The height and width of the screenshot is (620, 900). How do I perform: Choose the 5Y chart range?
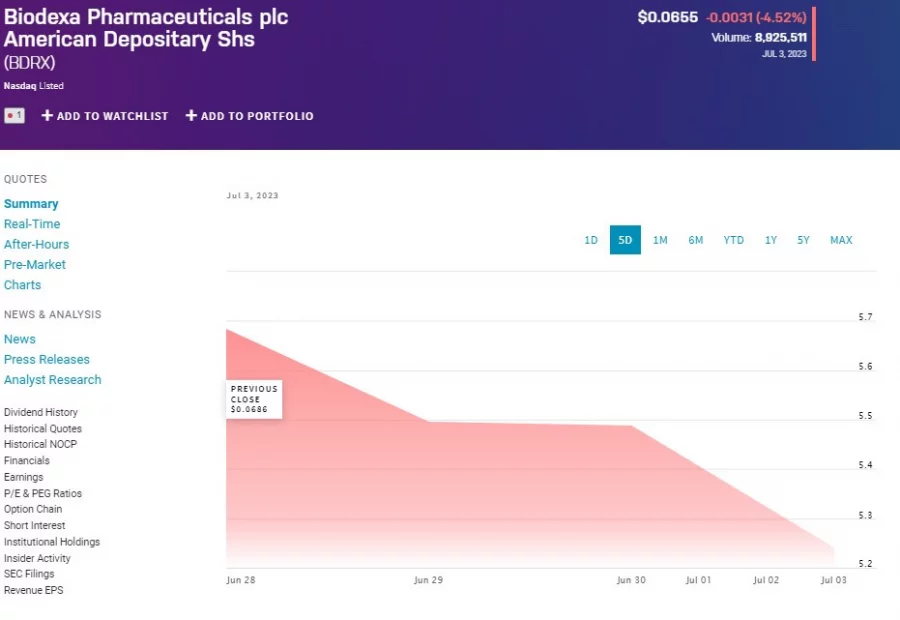(x=803, y=240)
